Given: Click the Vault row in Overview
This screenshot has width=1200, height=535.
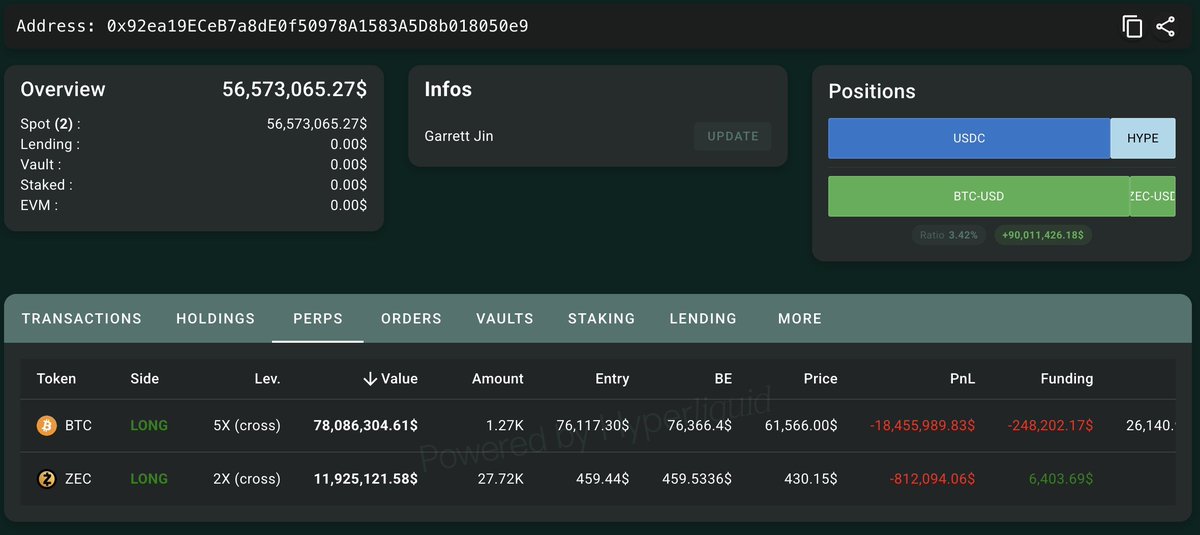Looking at the screenshot, I should (193, 165).
